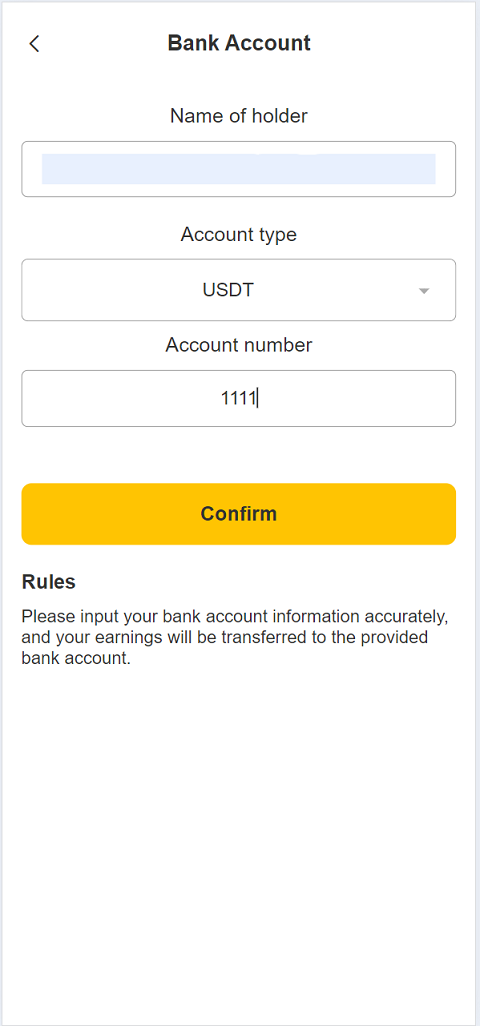Screen dimensions: 480x1026
Task: Click the Account type label
Action: pos(239,234)
